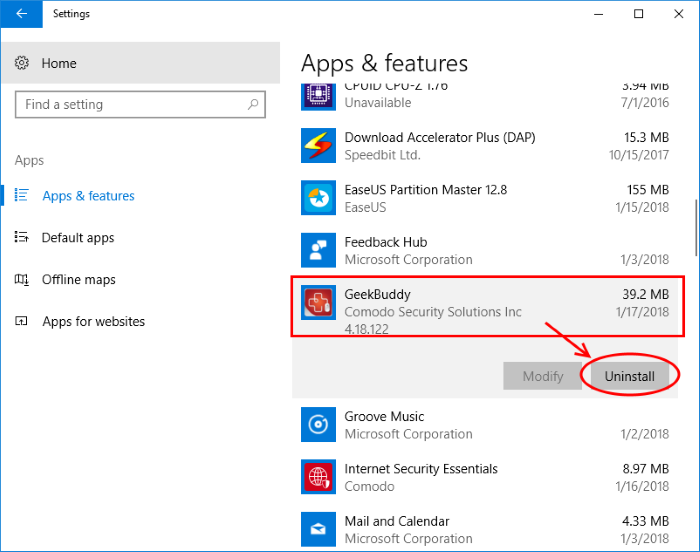Viewport: 700px width, 552px height.
Task: Click the Apps for websites sidebar icon
Action: tap(21, 321)
